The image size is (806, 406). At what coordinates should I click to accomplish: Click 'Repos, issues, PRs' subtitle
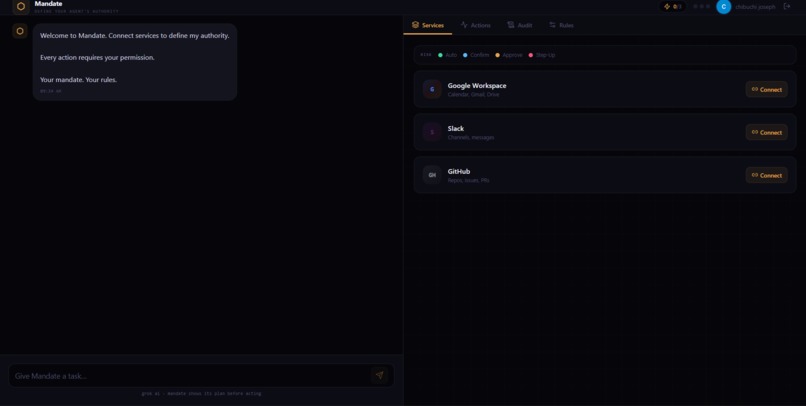(x=468, y=180)
